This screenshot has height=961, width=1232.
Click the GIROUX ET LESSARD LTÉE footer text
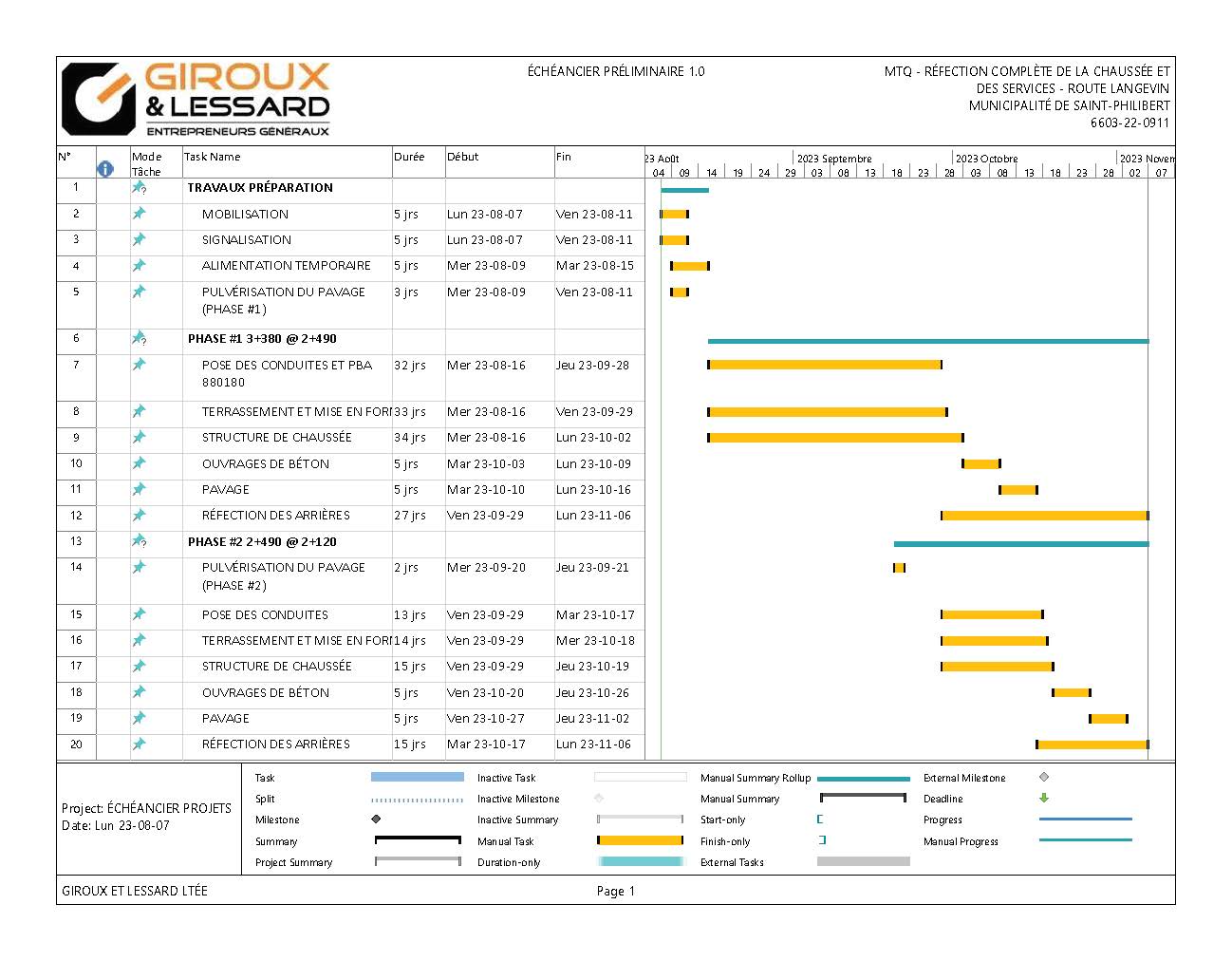(x=135, y=891)
